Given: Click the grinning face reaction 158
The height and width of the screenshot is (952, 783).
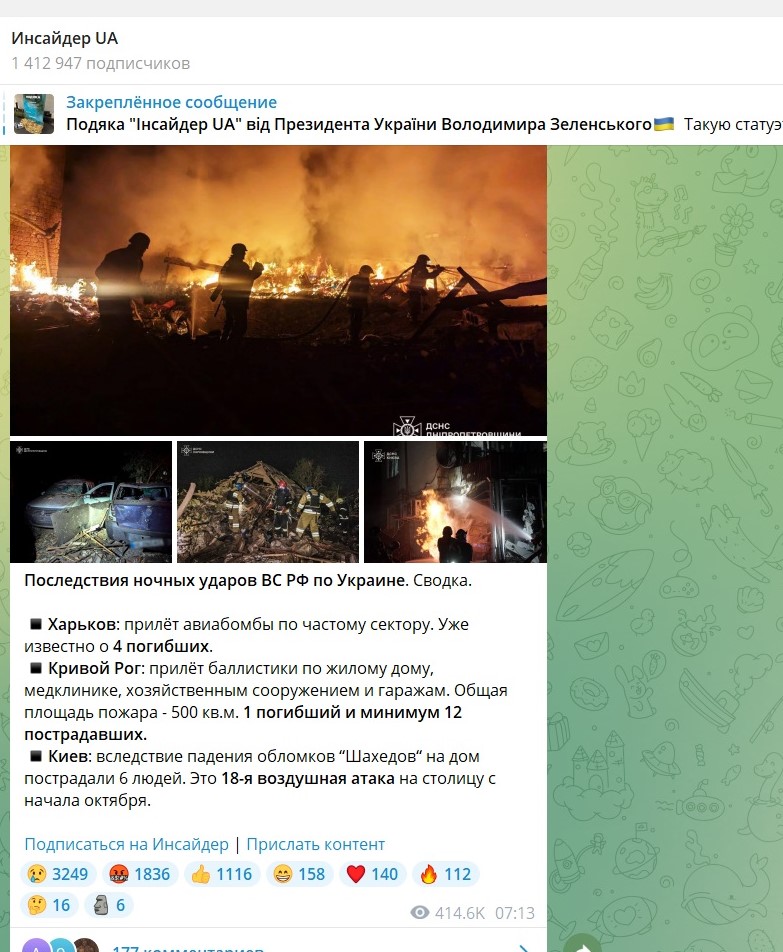Looking at the screenshot, I should coord(300,874).
